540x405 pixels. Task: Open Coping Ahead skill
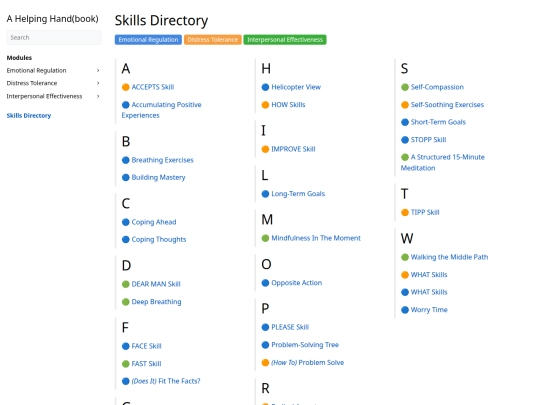(x=154, y=222)
